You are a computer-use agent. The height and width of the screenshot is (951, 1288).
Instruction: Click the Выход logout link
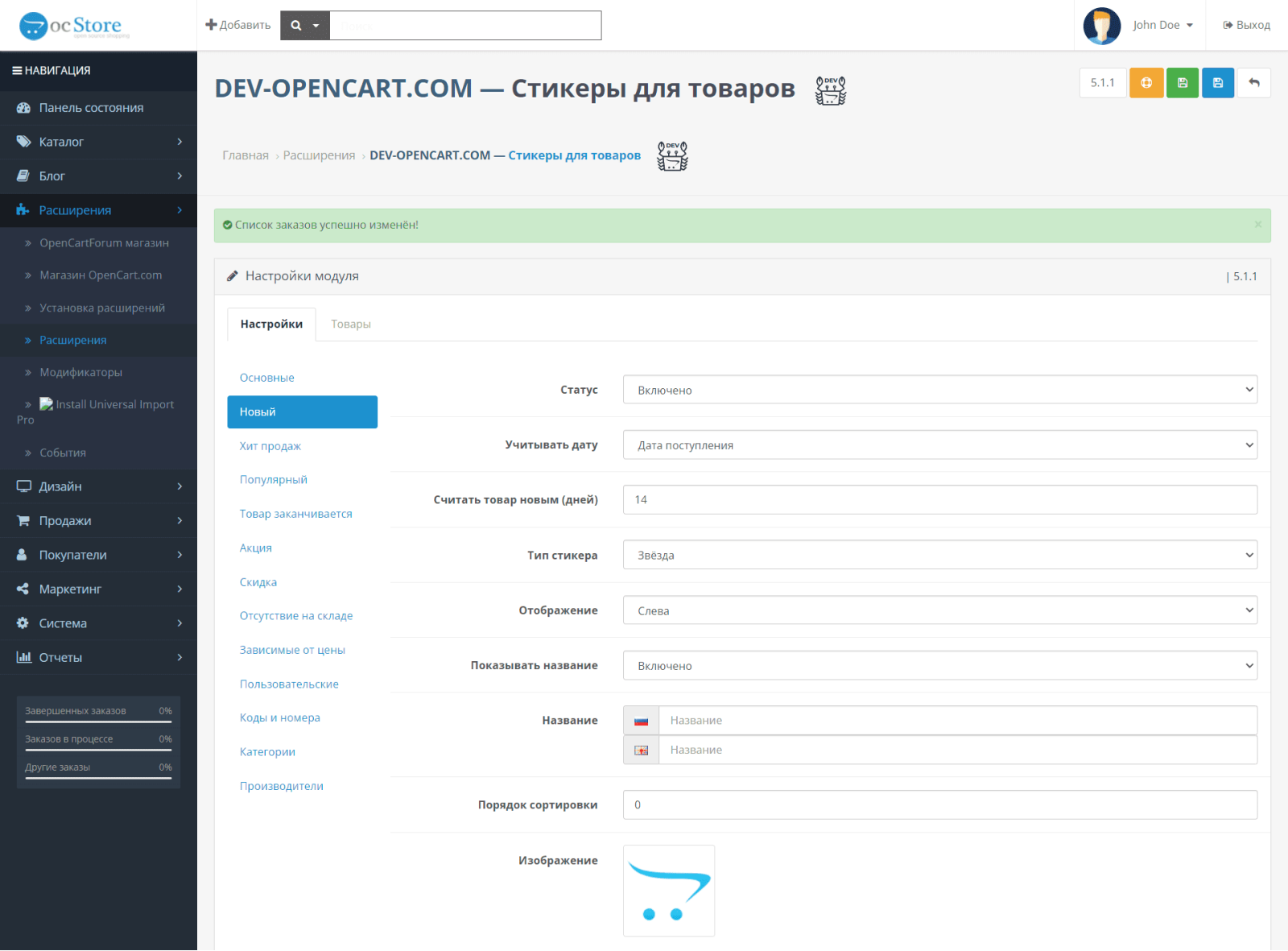(1246, 26)
